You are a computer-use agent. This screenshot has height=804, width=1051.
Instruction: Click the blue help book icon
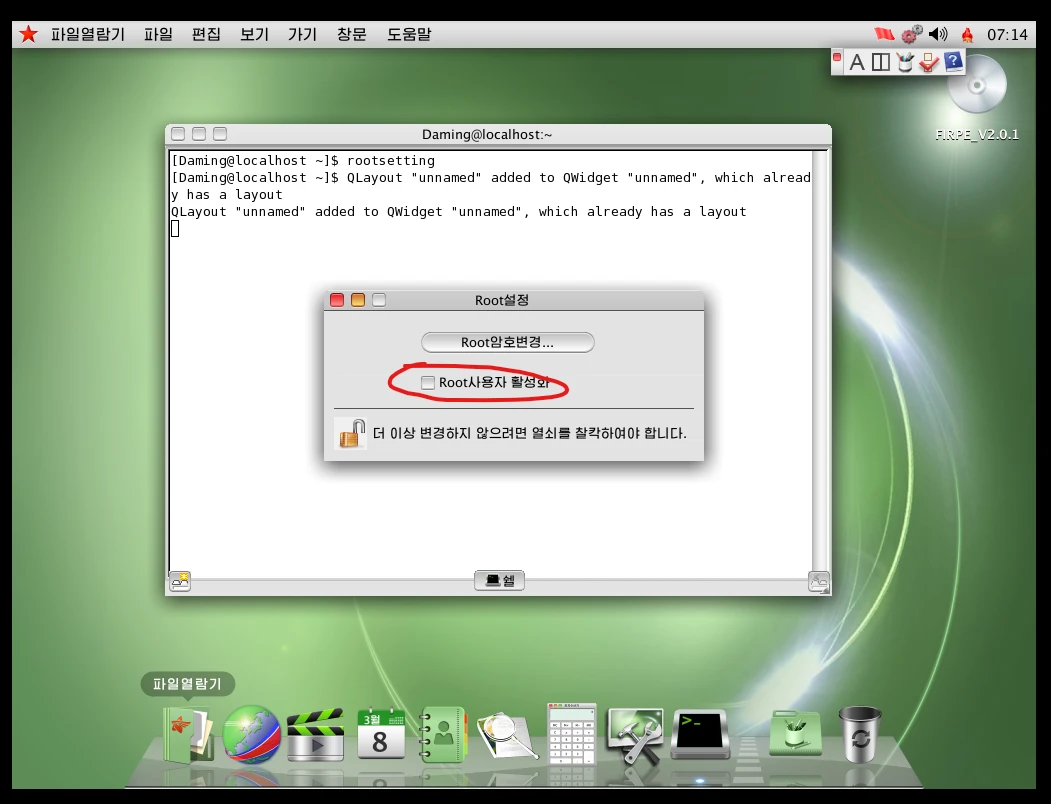pos(953,63)
